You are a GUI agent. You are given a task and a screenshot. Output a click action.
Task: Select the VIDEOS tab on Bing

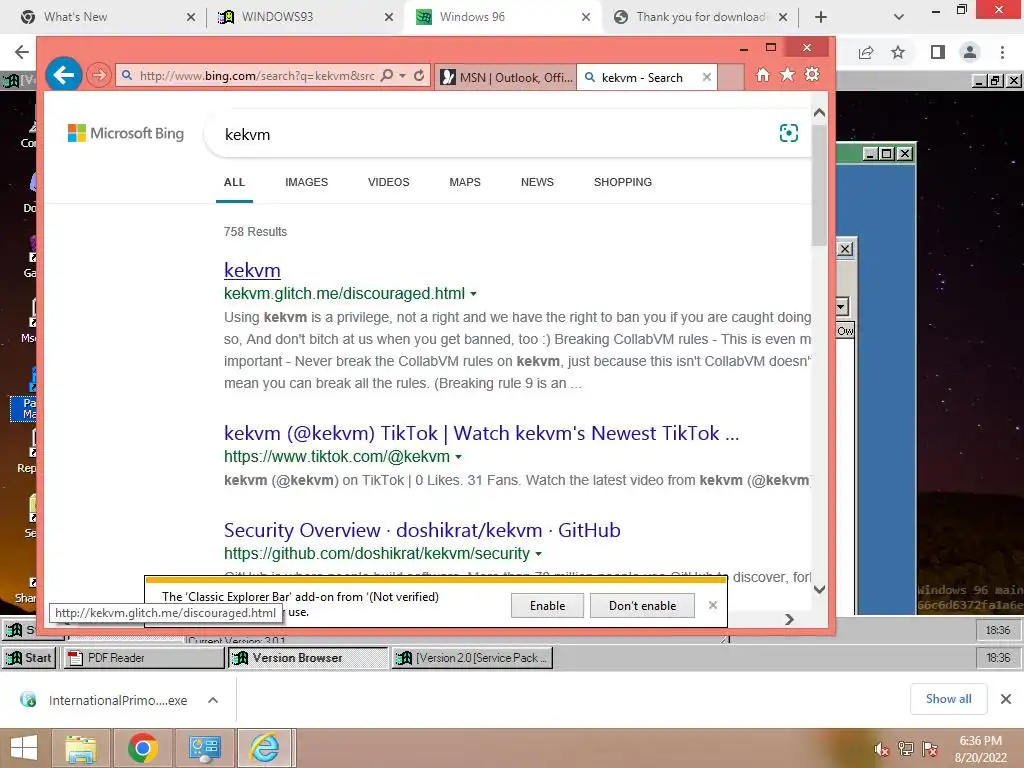click(x=389, y=182)
